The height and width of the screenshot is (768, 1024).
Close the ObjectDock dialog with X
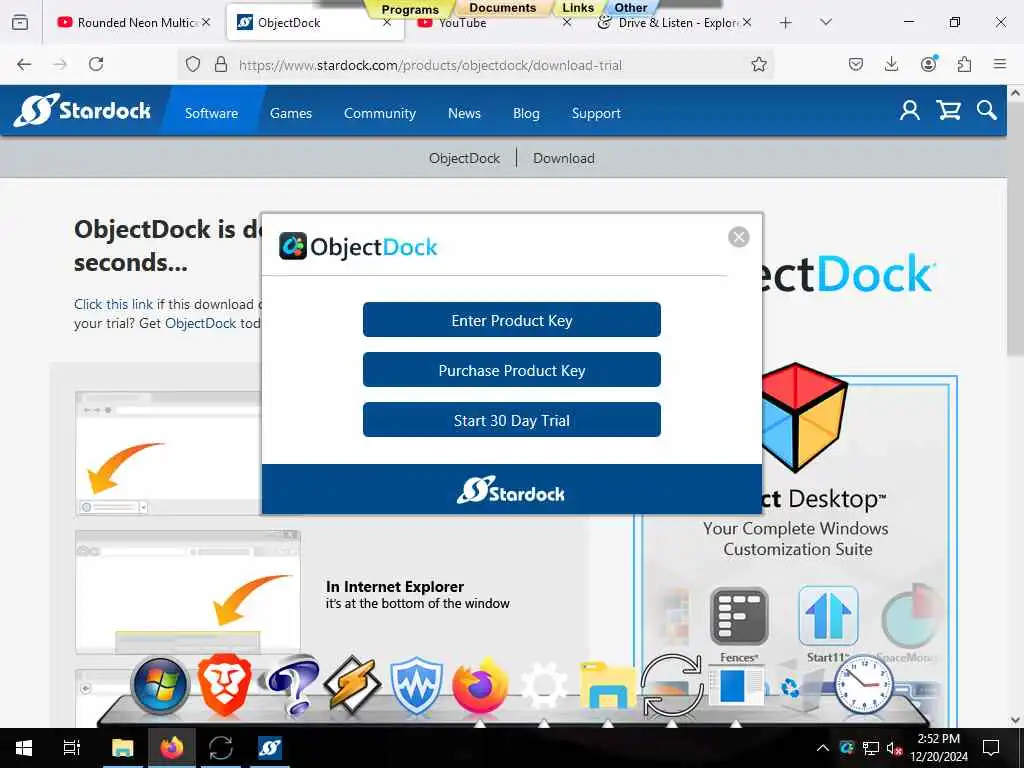[x=739, y=237]
